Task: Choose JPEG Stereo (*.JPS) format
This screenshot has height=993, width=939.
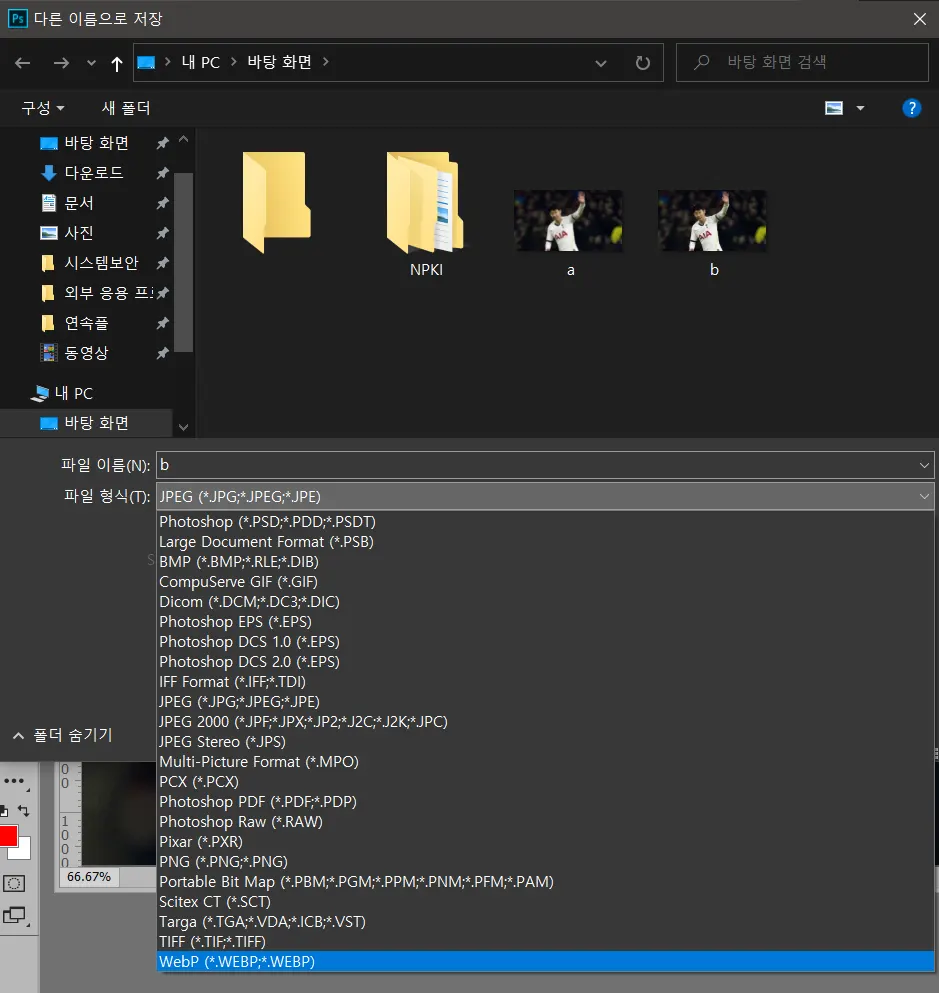Action: click(x=545, y=742)
